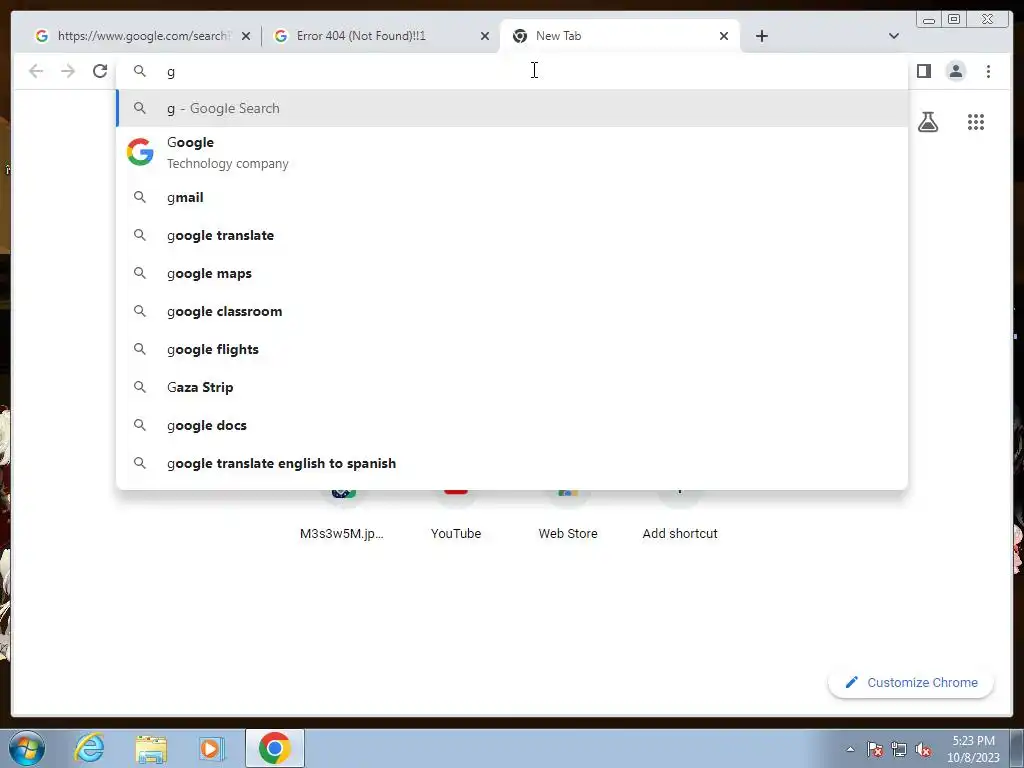Open the YouTube shortcut

(x=456, y=516)
